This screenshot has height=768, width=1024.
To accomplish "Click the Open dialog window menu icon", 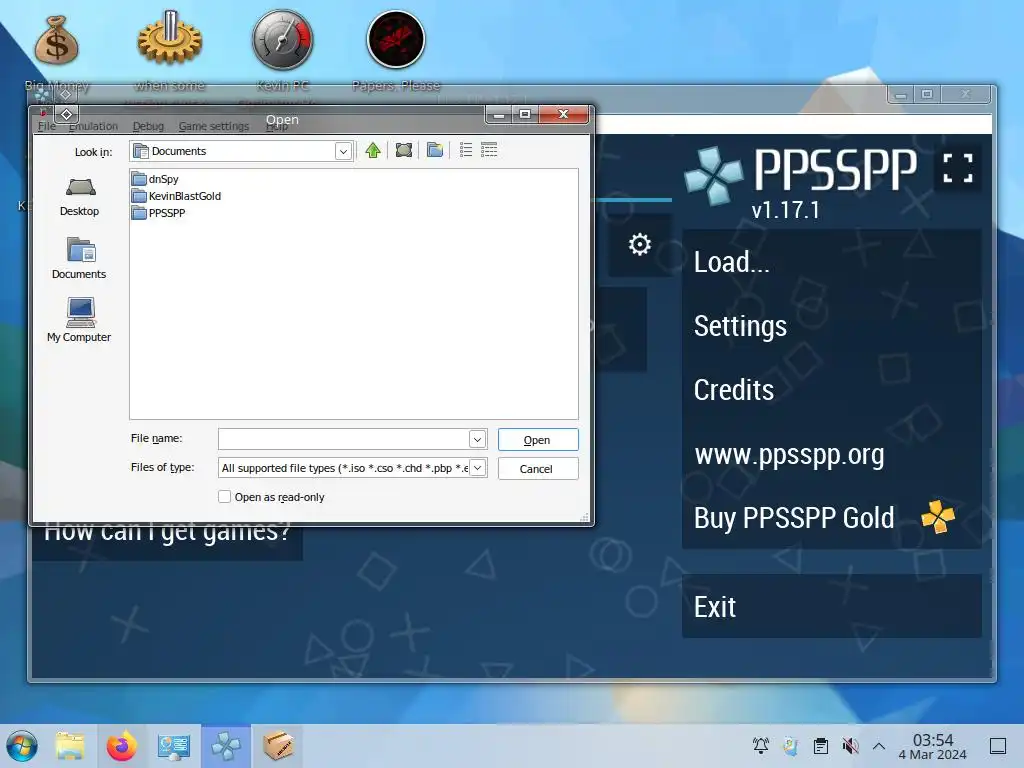I will click(x=66, y=114).
